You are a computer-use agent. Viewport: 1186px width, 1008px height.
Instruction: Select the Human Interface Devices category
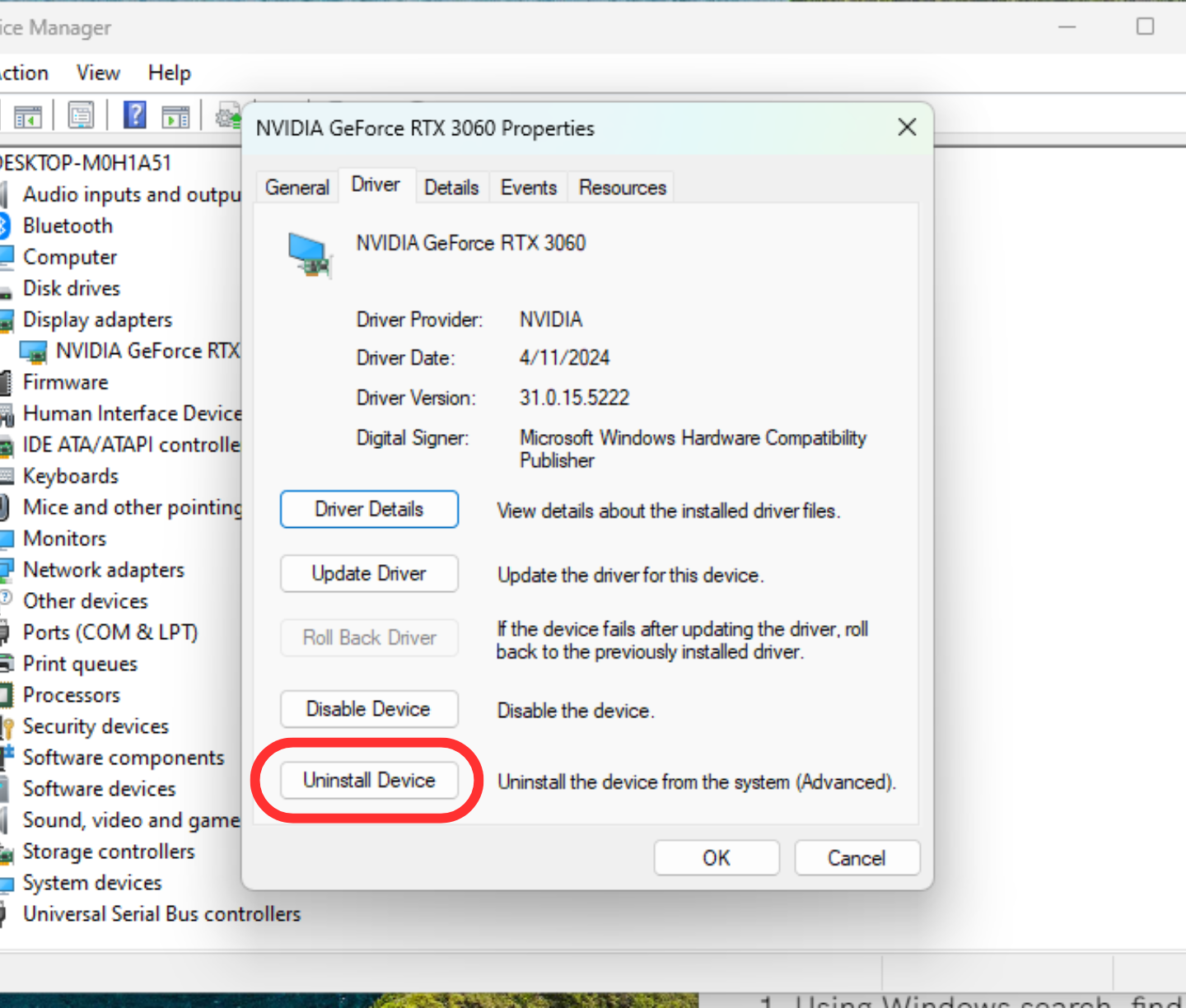pos(132,413)
